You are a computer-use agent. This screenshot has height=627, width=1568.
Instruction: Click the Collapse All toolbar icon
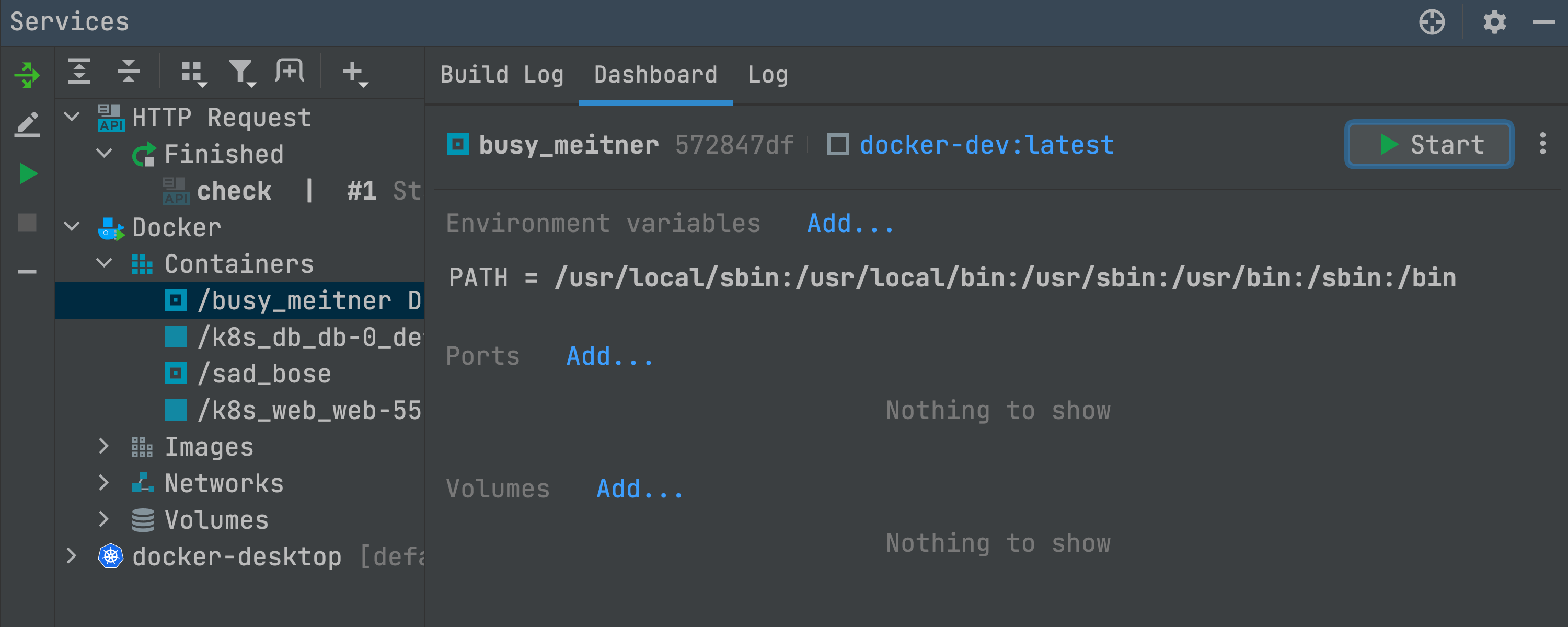coord(128,72)
